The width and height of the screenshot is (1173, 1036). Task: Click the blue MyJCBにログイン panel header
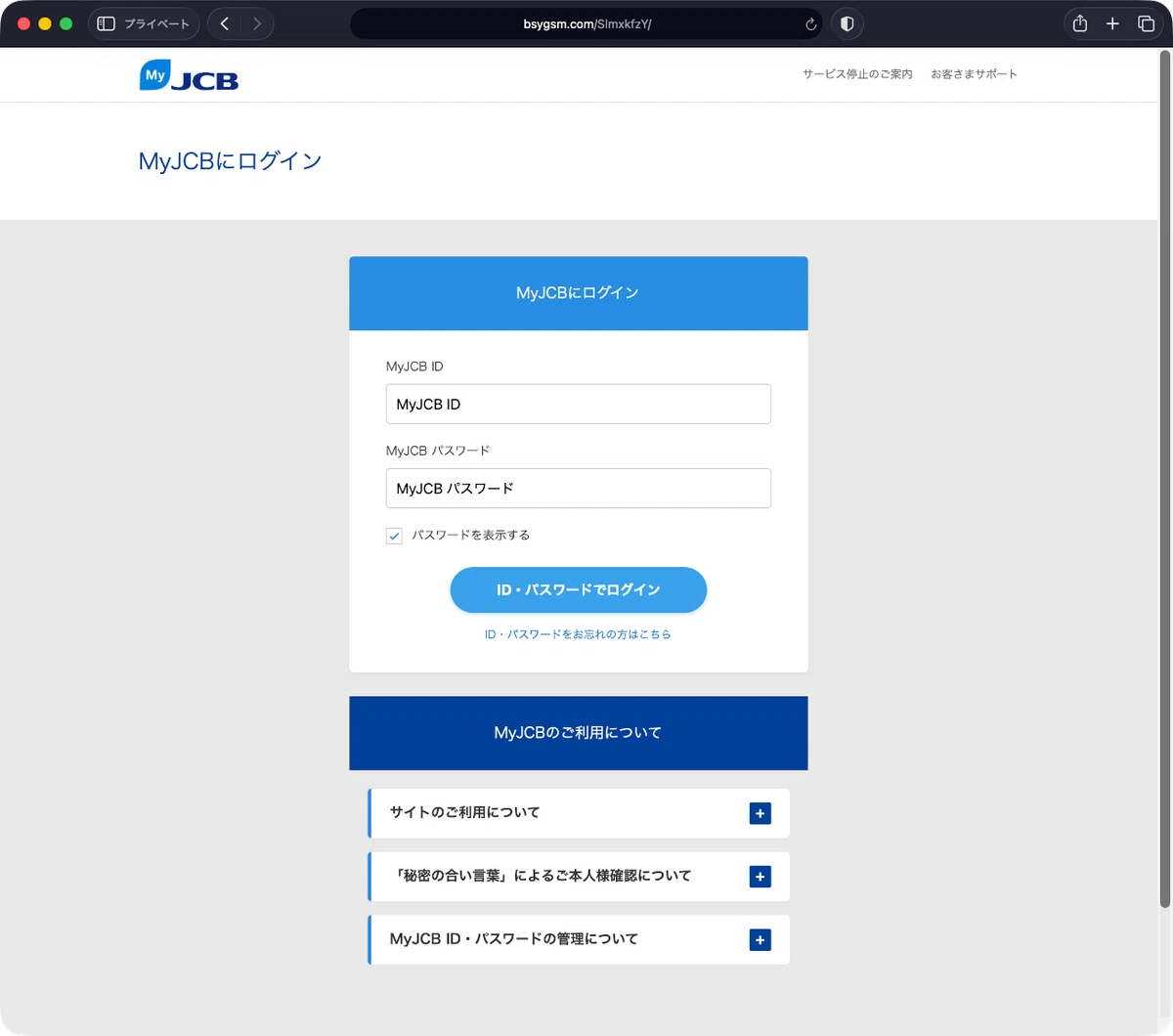(x=579, y=293)
